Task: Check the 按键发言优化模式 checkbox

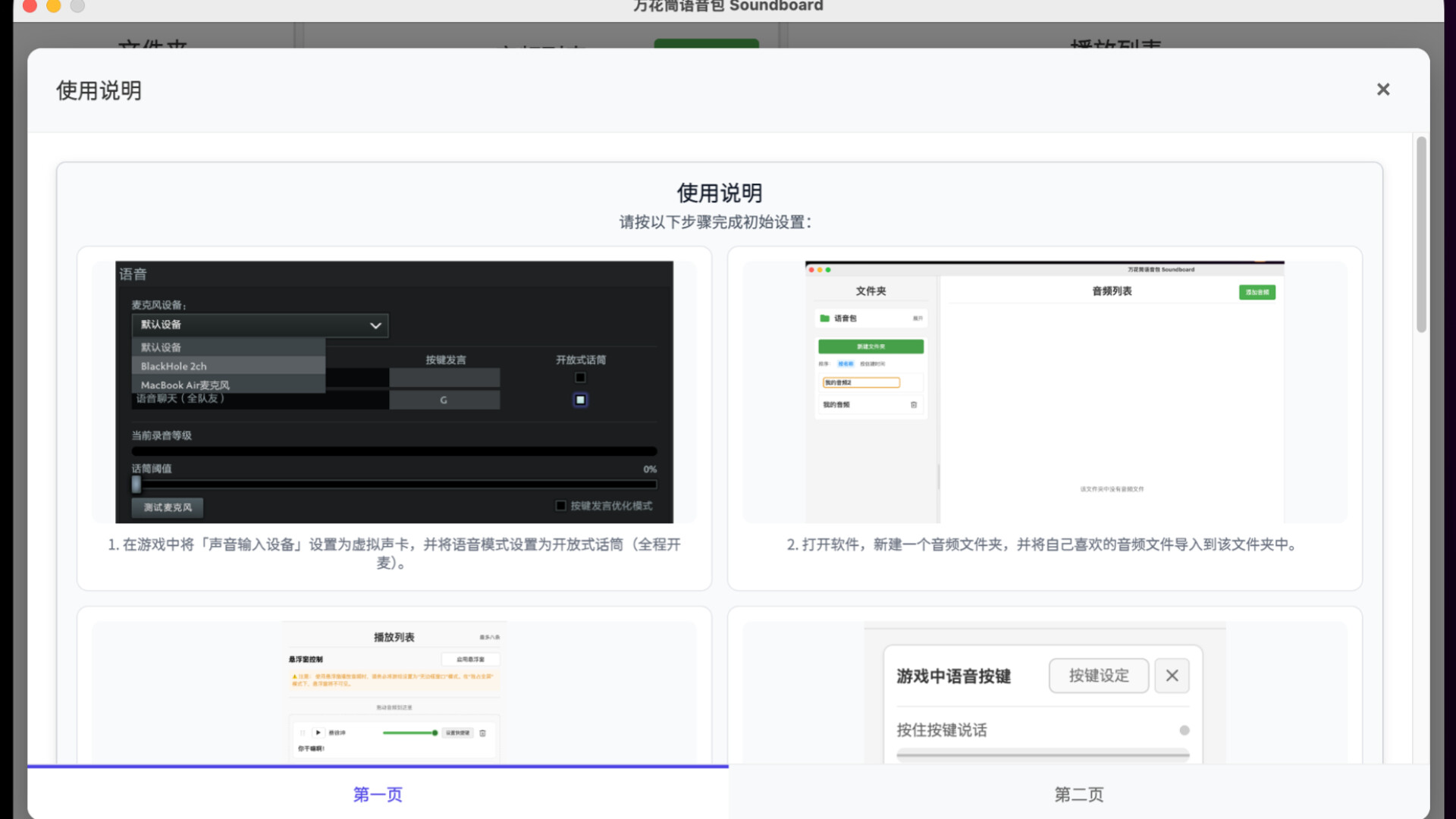Action: [561, 504]
